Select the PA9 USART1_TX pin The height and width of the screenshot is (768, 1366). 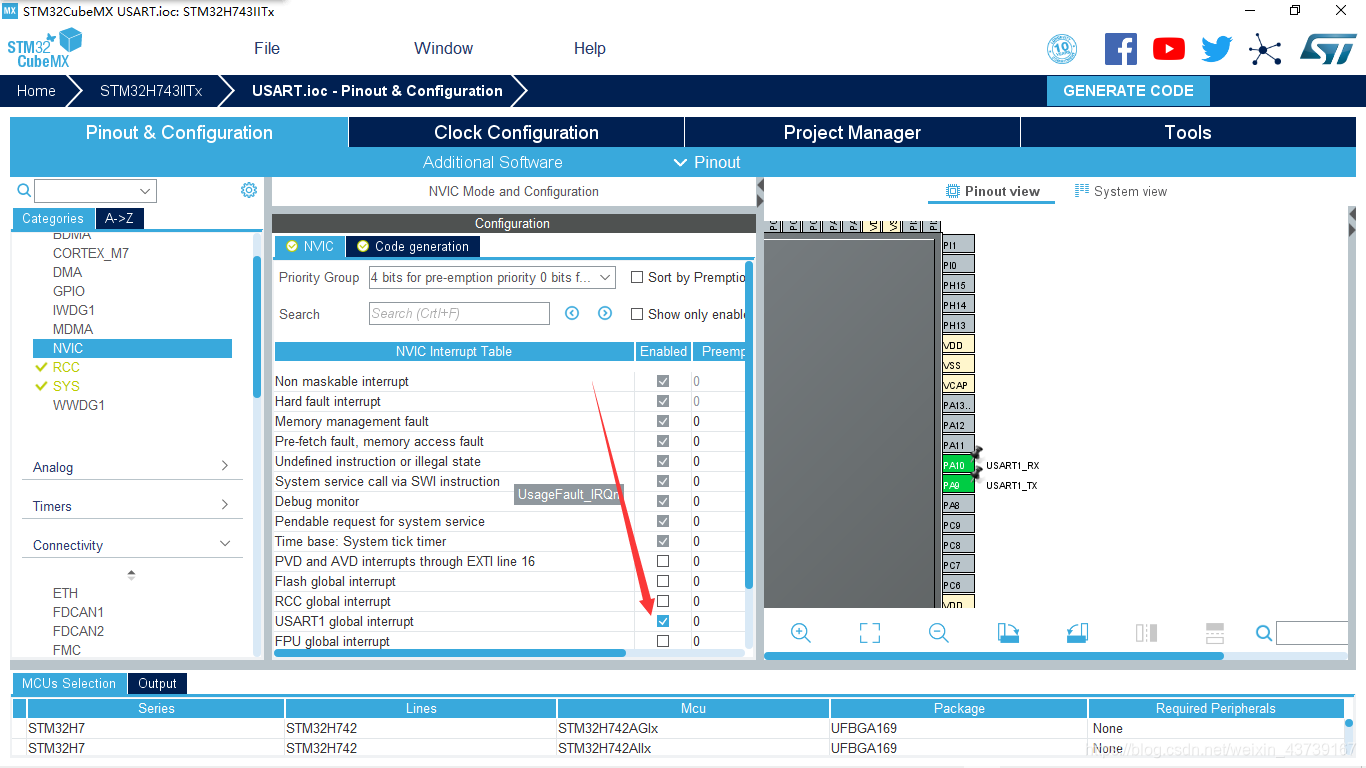(x=958, y=485)
